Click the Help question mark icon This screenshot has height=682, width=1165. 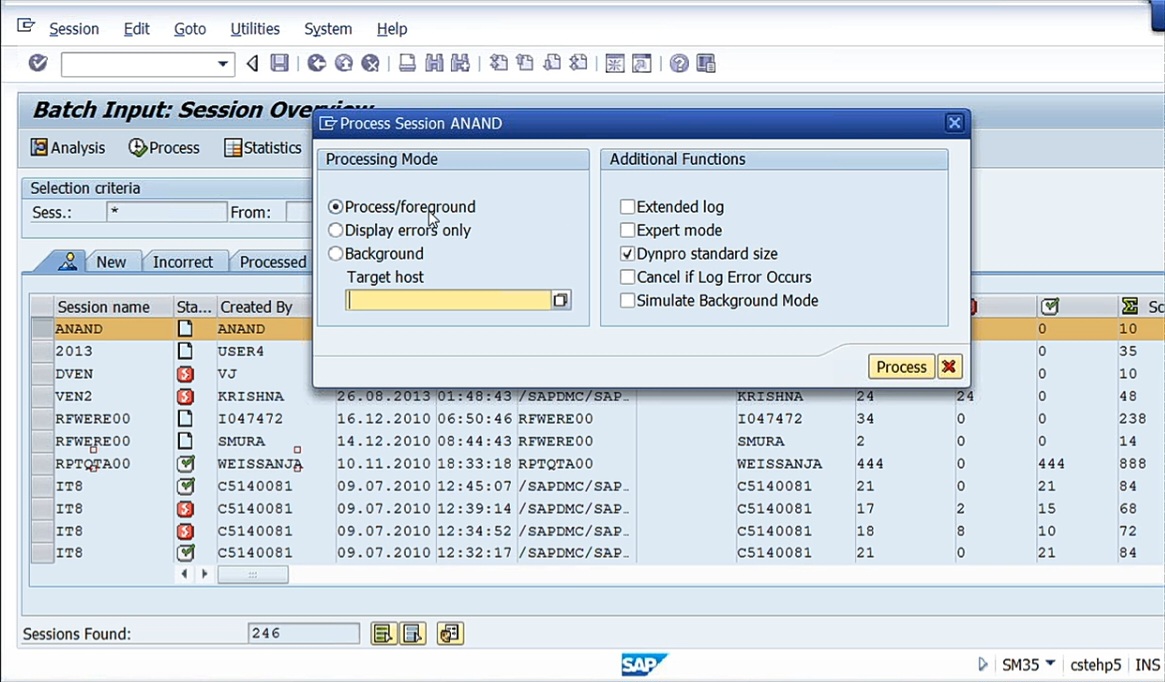point(678,64)
